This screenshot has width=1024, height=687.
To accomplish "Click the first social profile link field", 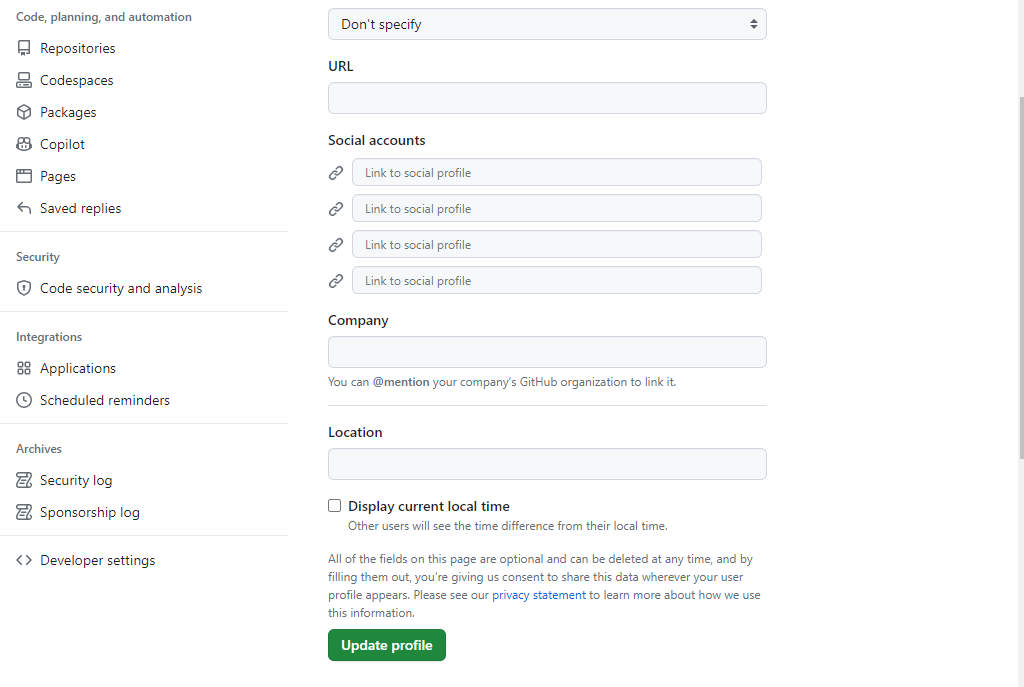I will point(556,172).
